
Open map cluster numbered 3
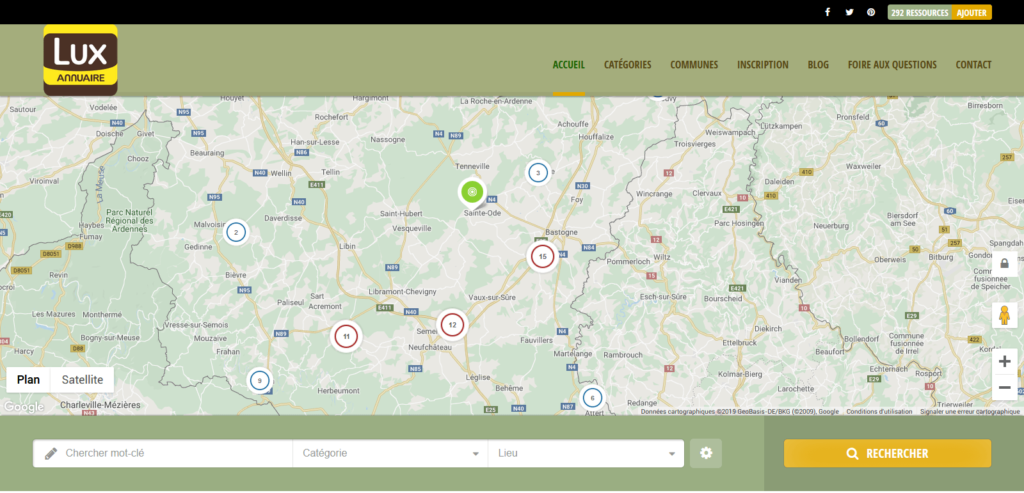point(537,173)
